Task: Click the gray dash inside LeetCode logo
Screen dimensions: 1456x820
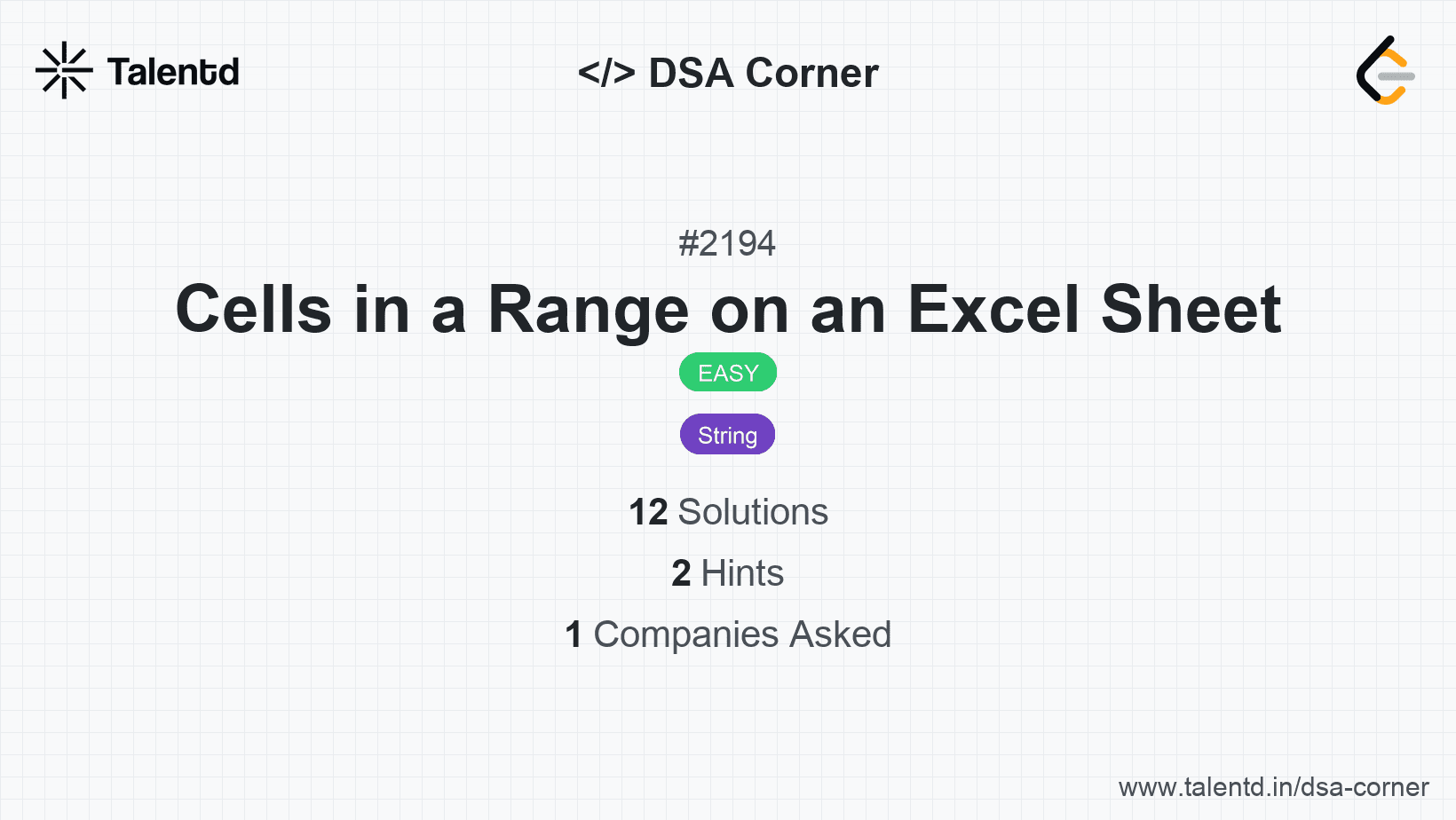Action: [x=1397, y=76]
